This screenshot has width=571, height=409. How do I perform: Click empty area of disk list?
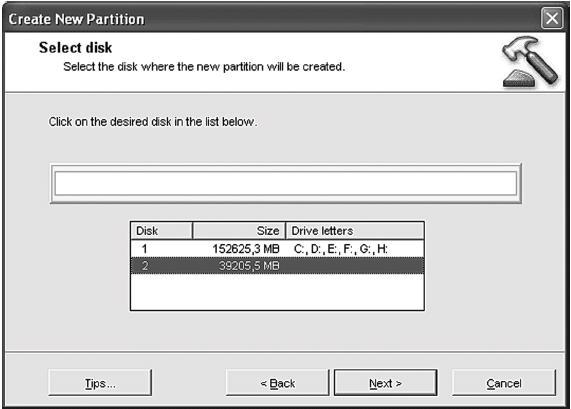[x=277, y=292]
